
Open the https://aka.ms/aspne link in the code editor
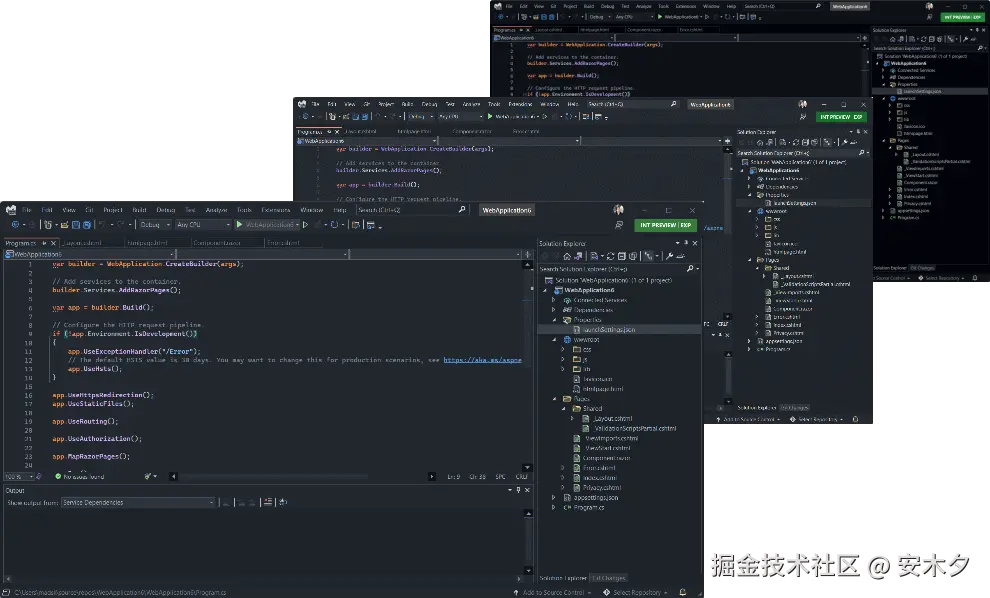(x=482, y=360)
